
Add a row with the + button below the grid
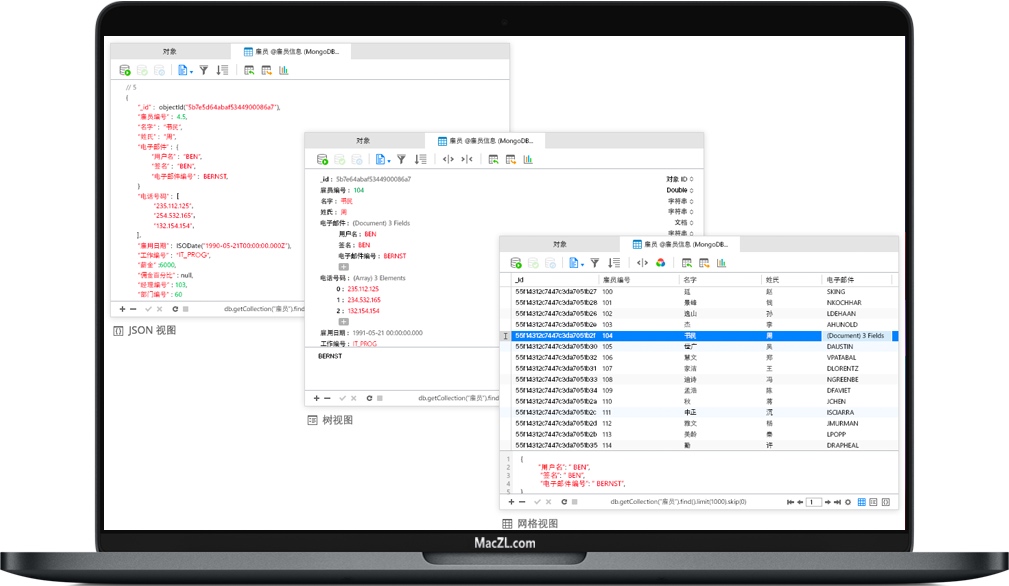[x=511, y=503]
